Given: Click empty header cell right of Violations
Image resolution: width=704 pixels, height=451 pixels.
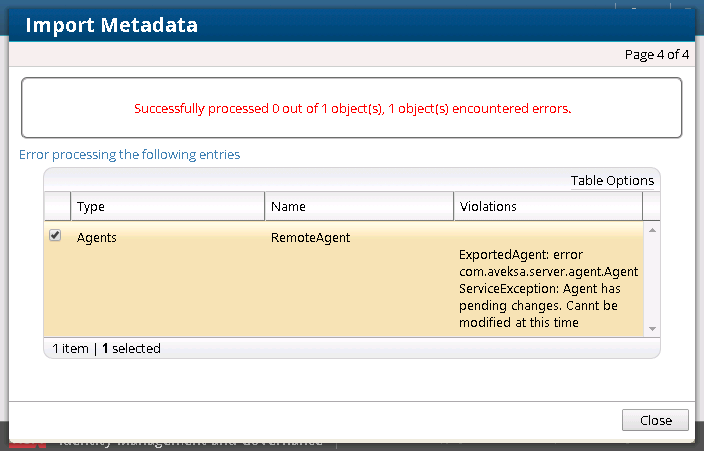Looking at the screenshot, I should [651, 207].
